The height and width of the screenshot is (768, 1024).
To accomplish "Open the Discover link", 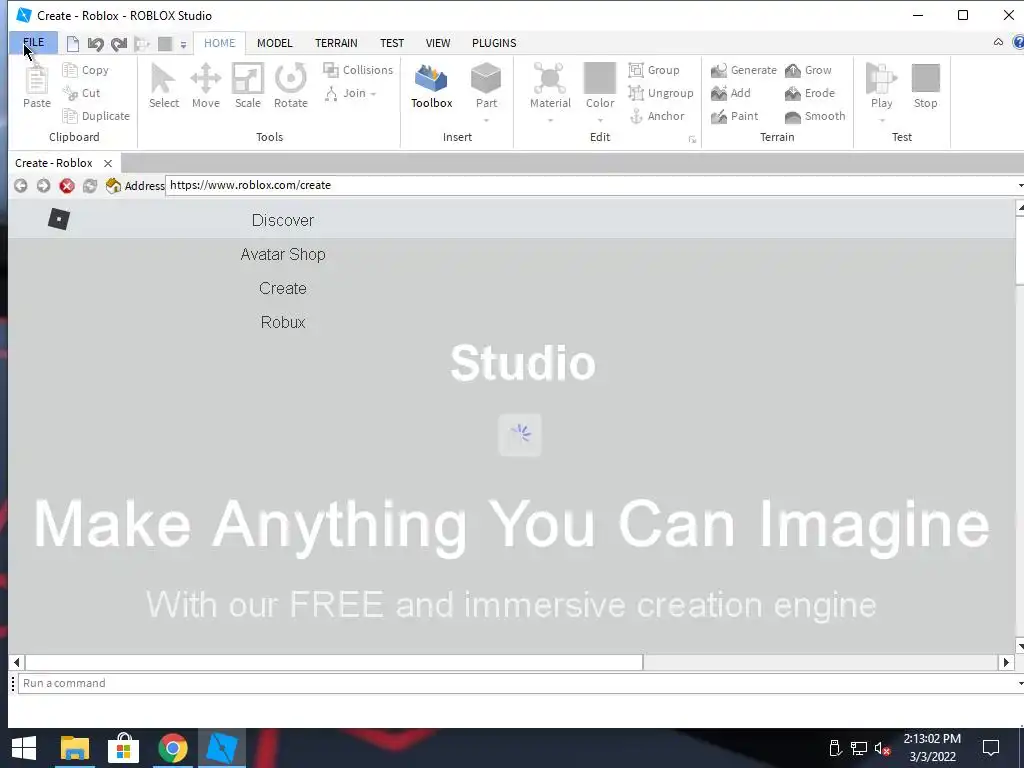I will coord(283,221).
